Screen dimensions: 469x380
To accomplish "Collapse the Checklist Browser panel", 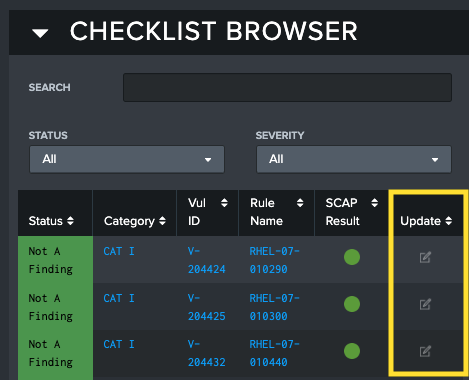I will pyautogui.click(x=40, y=33).
